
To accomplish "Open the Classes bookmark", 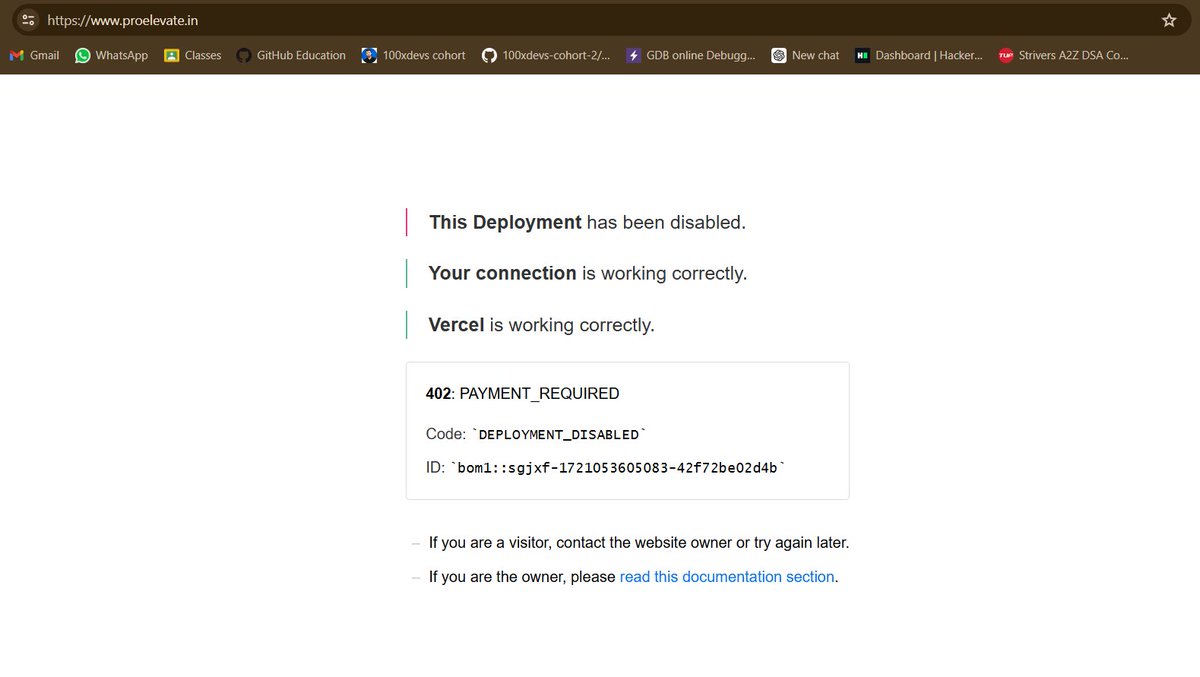I will [x=193, y=56].
